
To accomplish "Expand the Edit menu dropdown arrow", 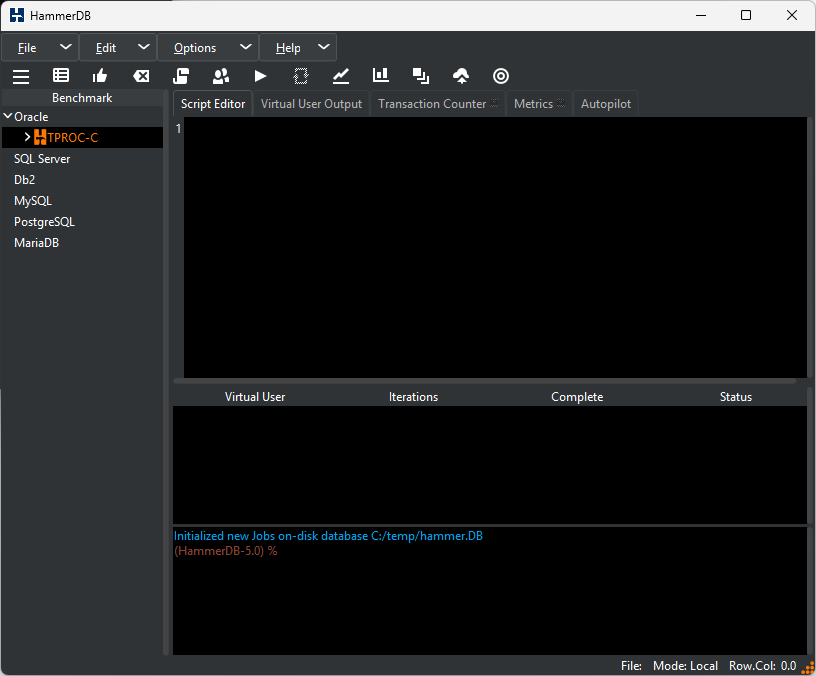I will 144,47.
